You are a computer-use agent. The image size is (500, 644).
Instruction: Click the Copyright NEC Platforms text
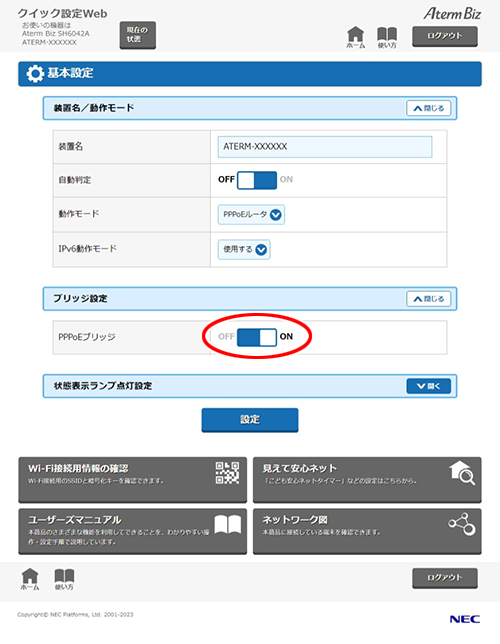coord(75,615)
